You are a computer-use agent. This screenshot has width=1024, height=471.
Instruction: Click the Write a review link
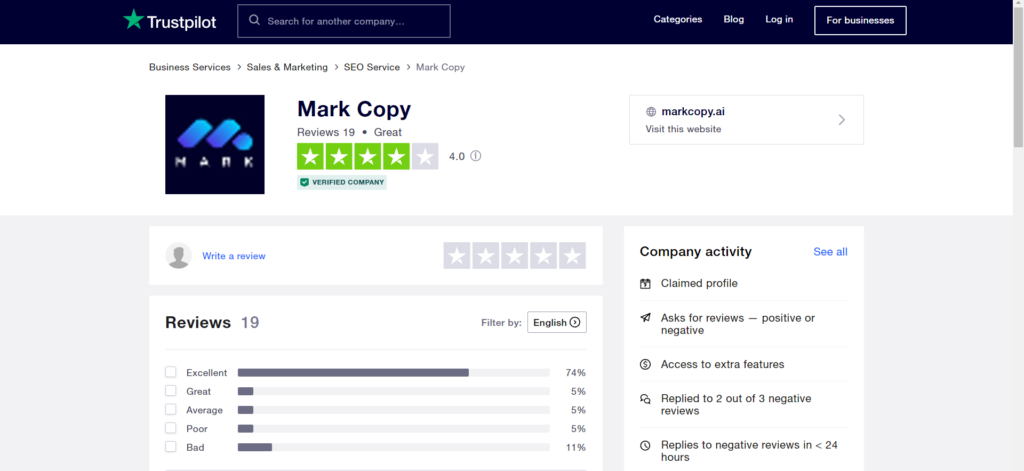pos(234,256)
